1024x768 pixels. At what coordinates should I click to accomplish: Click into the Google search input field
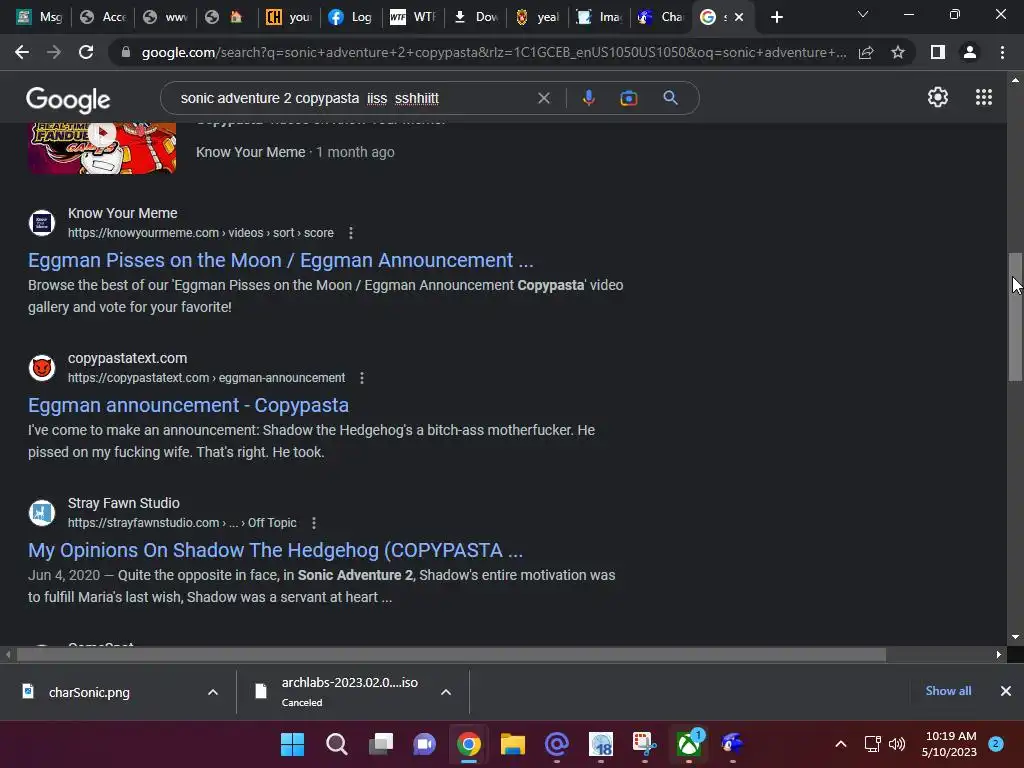point(353,98)
